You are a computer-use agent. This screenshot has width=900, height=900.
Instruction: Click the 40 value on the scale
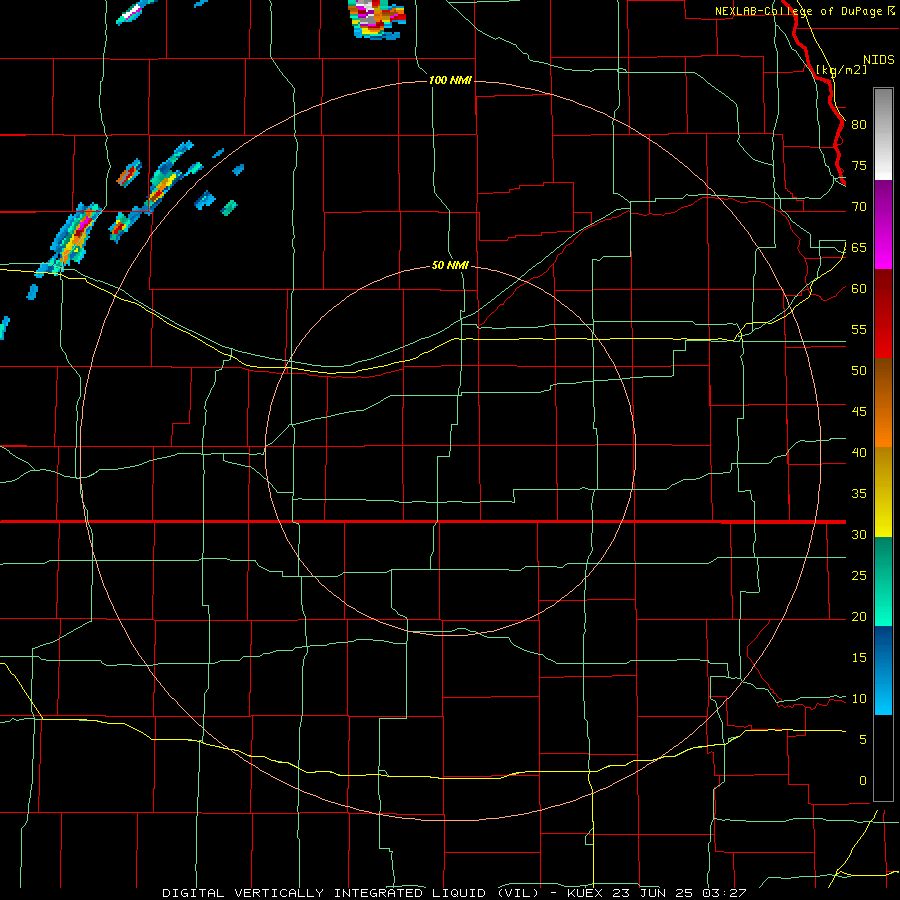coord(859,452)
